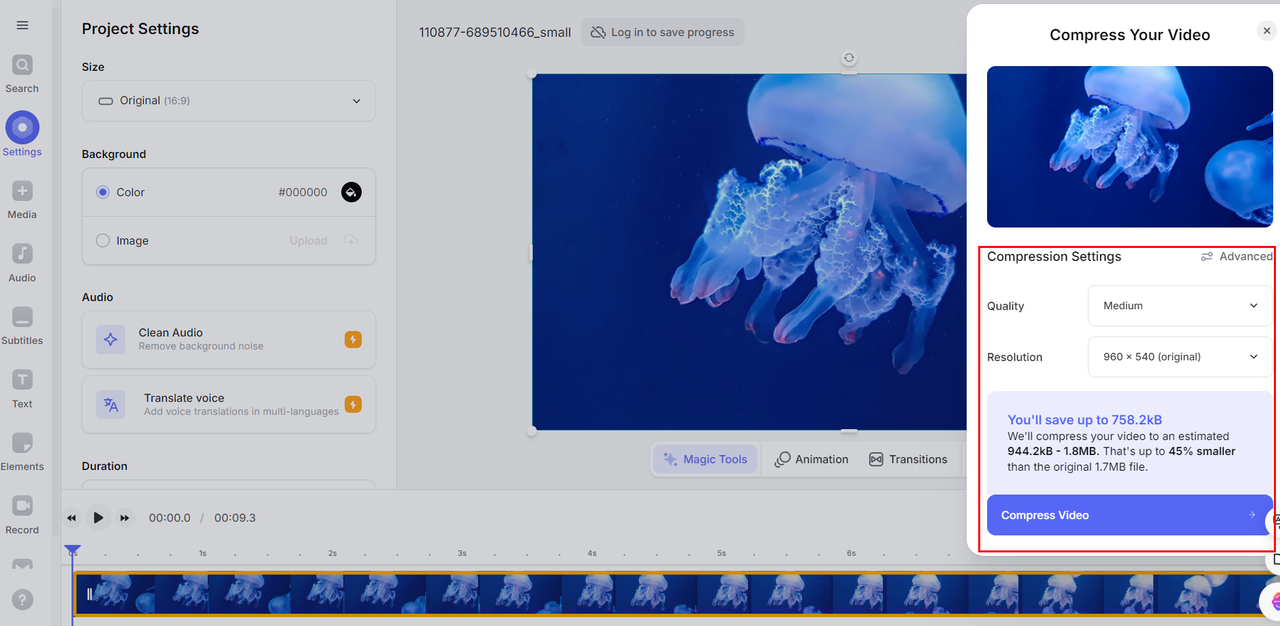The image size is (1280, 626).
Task: Click the Clean Audio sparkle icon
Action: point(111,339)
